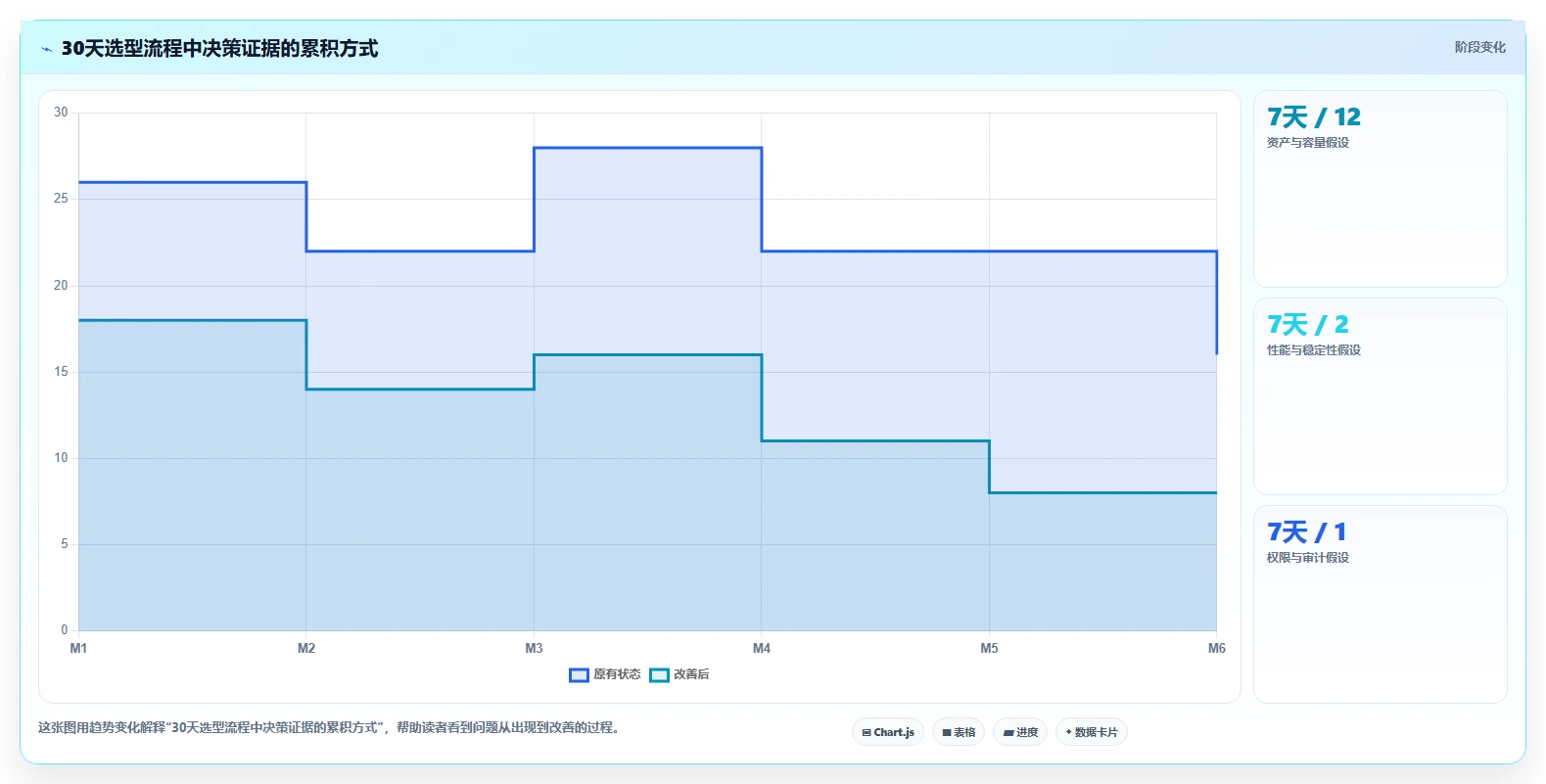Screen dimensions: 1546x784
Task: Click the 权限与审计假设 caption
Action: coord(1308,558)
